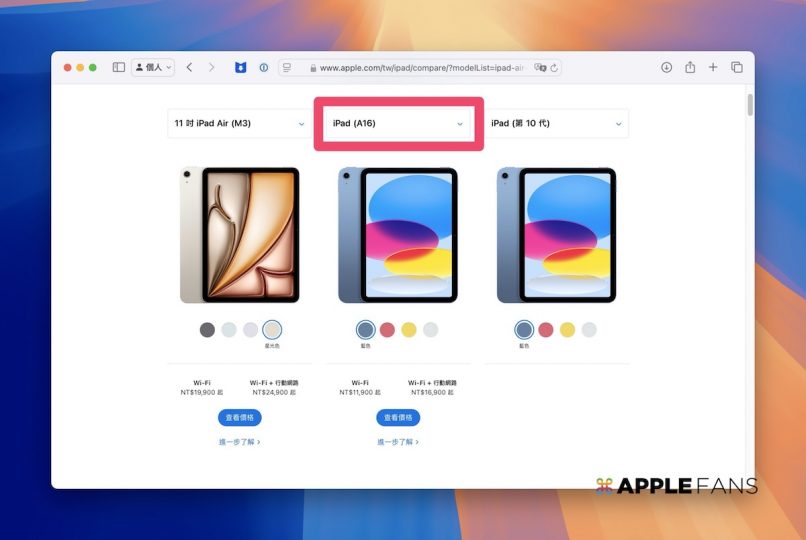Select the space gray iPad Air color swatch
806x540 pixels.
pos(207,329)
